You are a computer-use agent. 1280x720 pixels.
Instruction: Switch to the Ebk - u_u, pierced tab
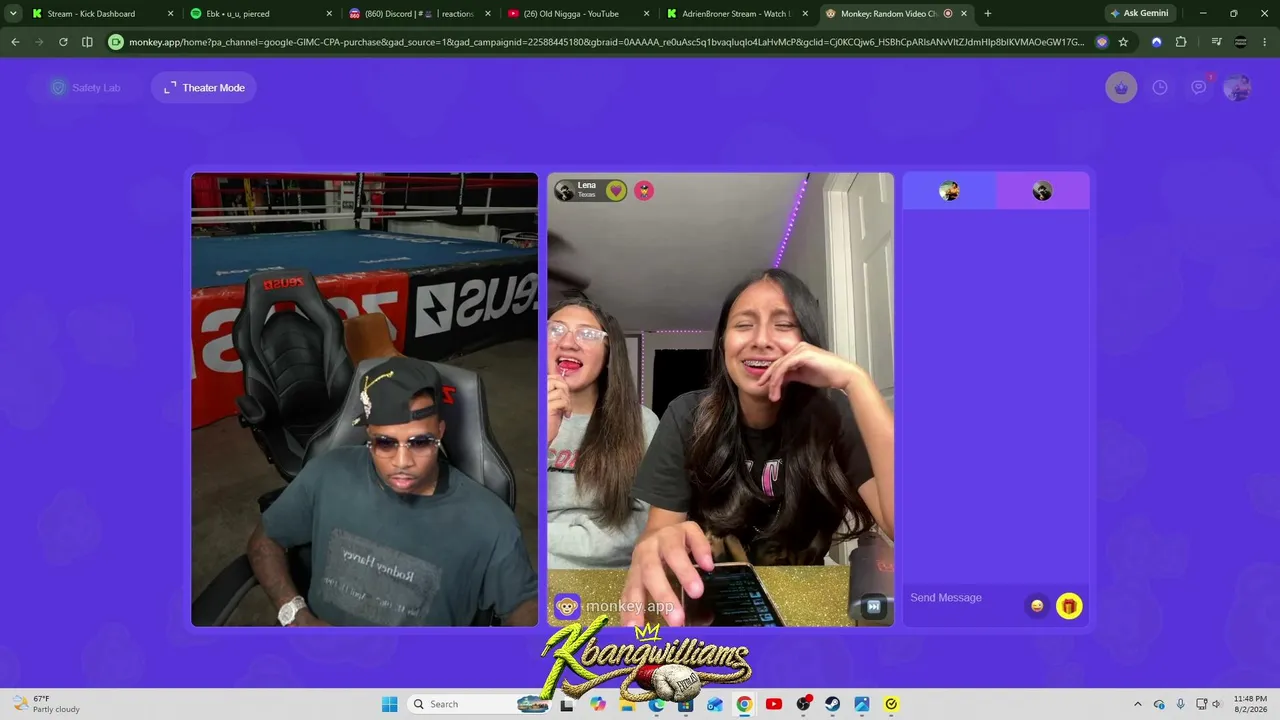coord(260,14)
